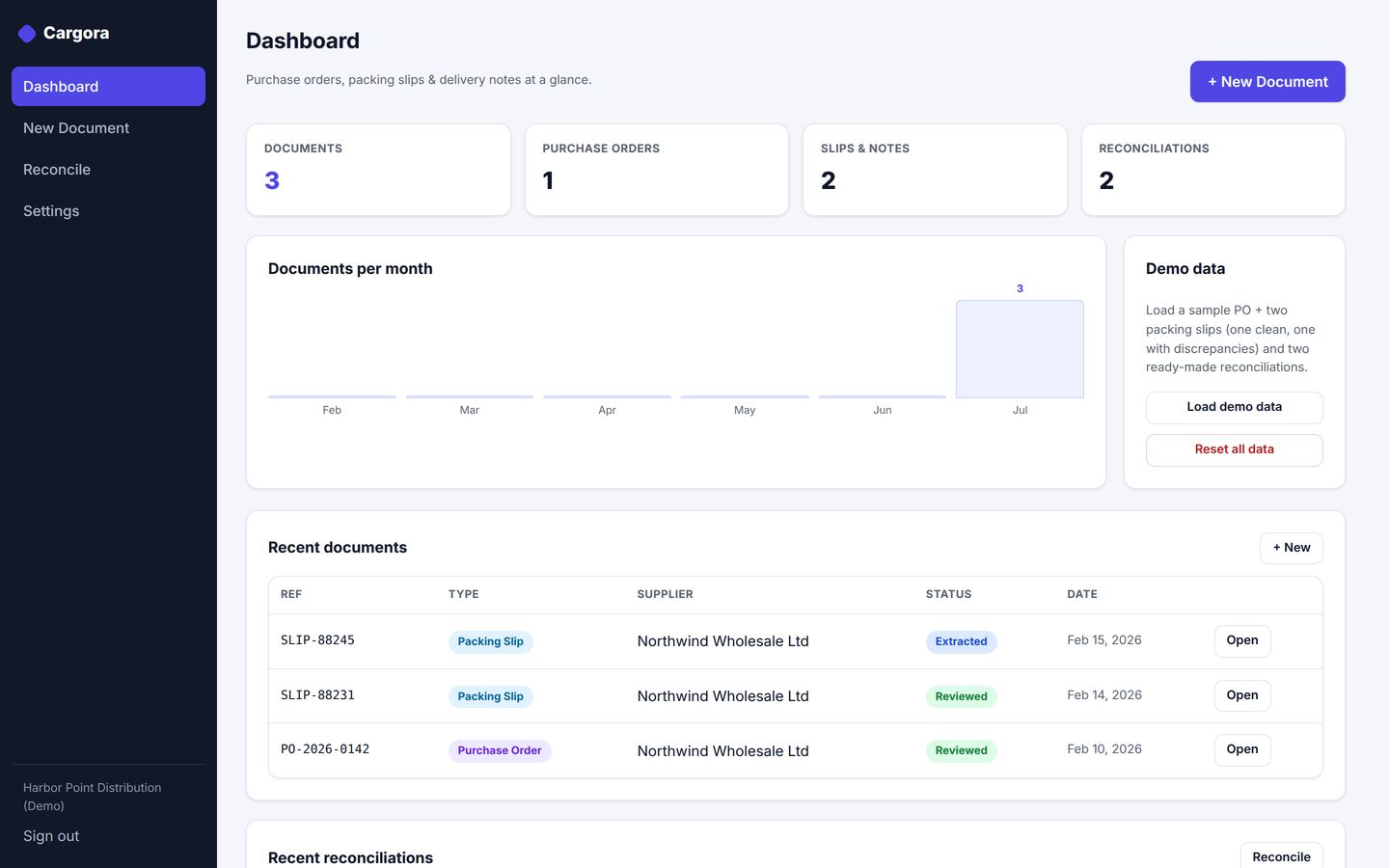
Task: Click the Extracted status badge
Action: [962, 641]
